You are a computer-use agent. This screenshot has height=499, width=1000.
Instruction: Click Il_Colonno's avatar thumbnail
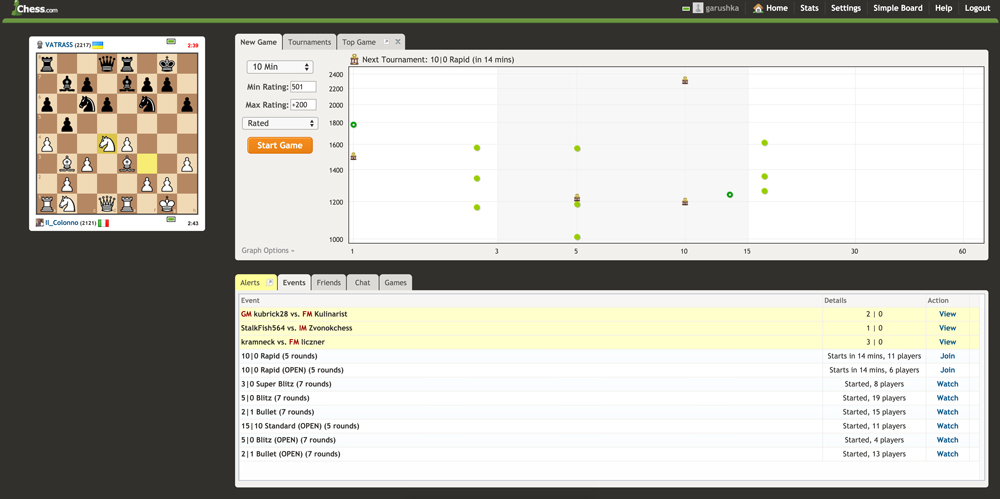click(x=40, y=223)
